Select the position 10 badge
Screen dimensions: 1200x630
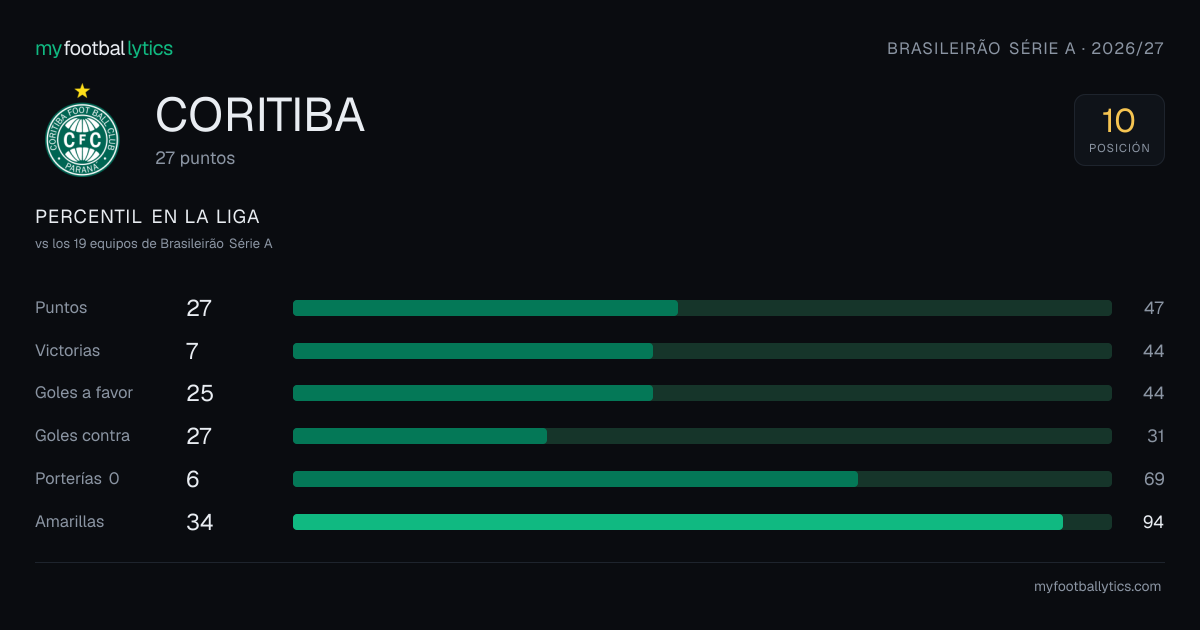coord(1119,130)
